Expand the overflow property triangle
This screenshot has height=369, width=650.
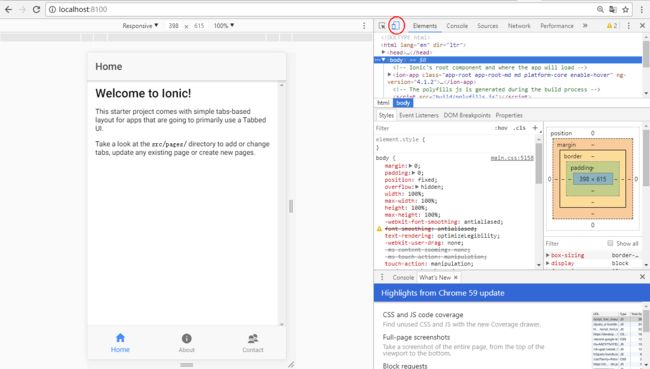[x=417, y=187]
